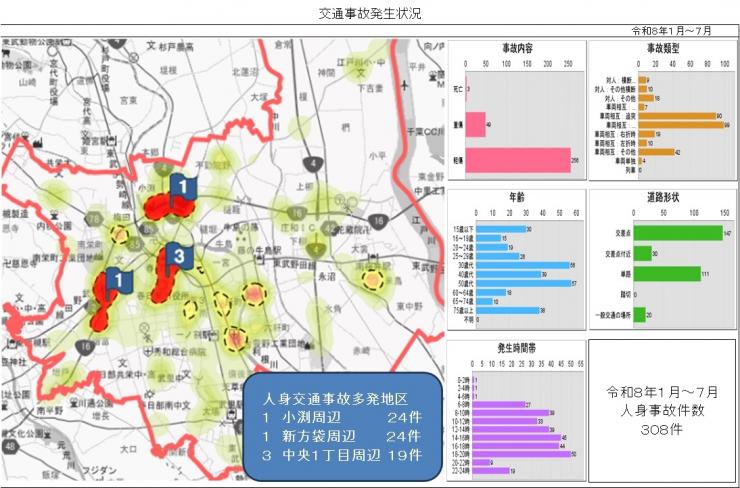Click the 永沼 map label
The image size is (740, 488).
tap(327, 277)
